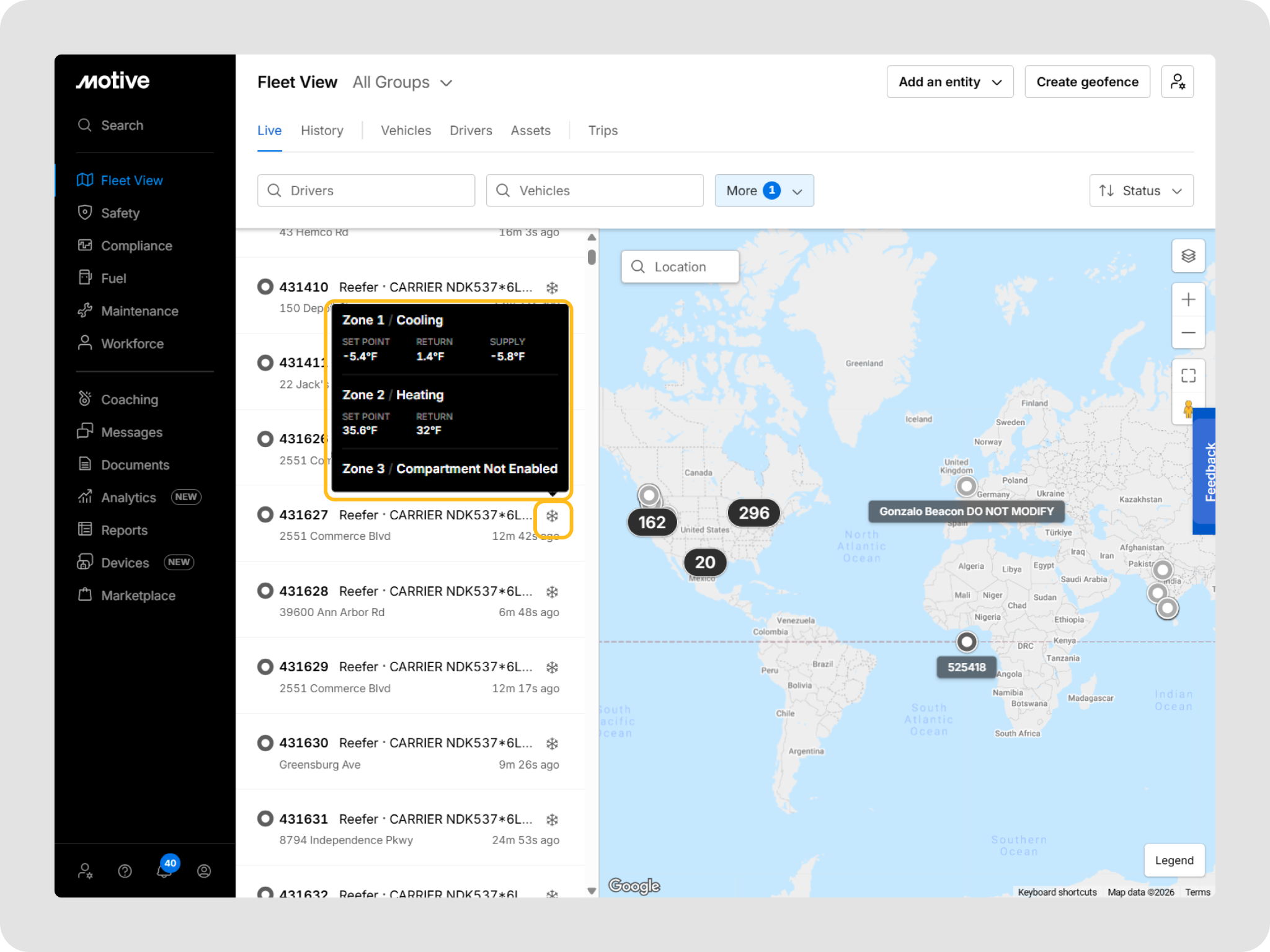Go to Maintenance section in sidebar
This screenshot has height=952, width=1270.
point(140,311)
